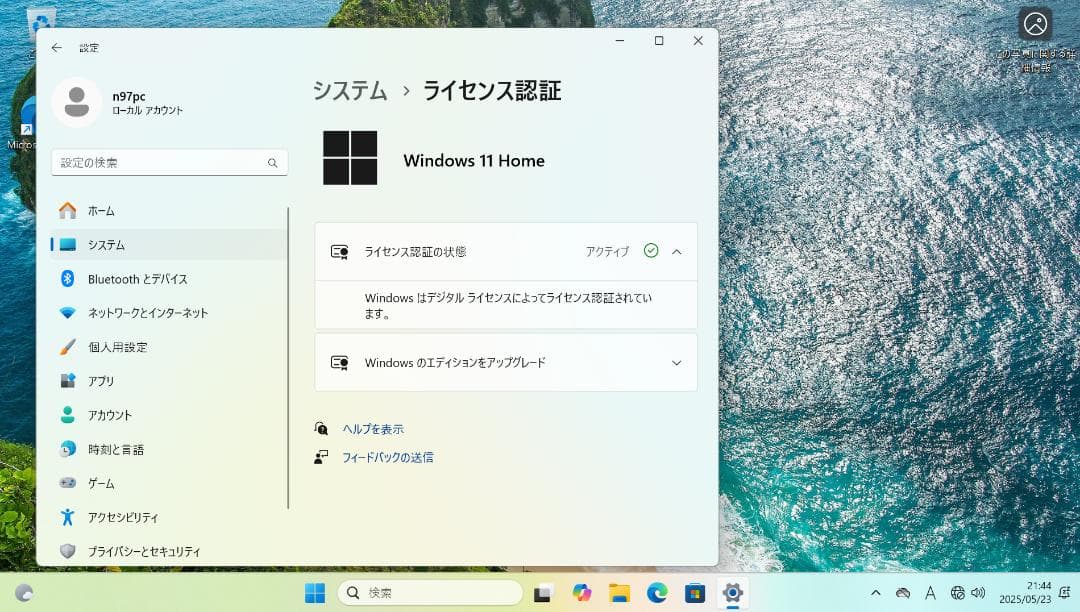The width and height of the screenshot is (1080, 612).
Task: Open volume speaker icon in system tray
Action: [x=978, y=593]
